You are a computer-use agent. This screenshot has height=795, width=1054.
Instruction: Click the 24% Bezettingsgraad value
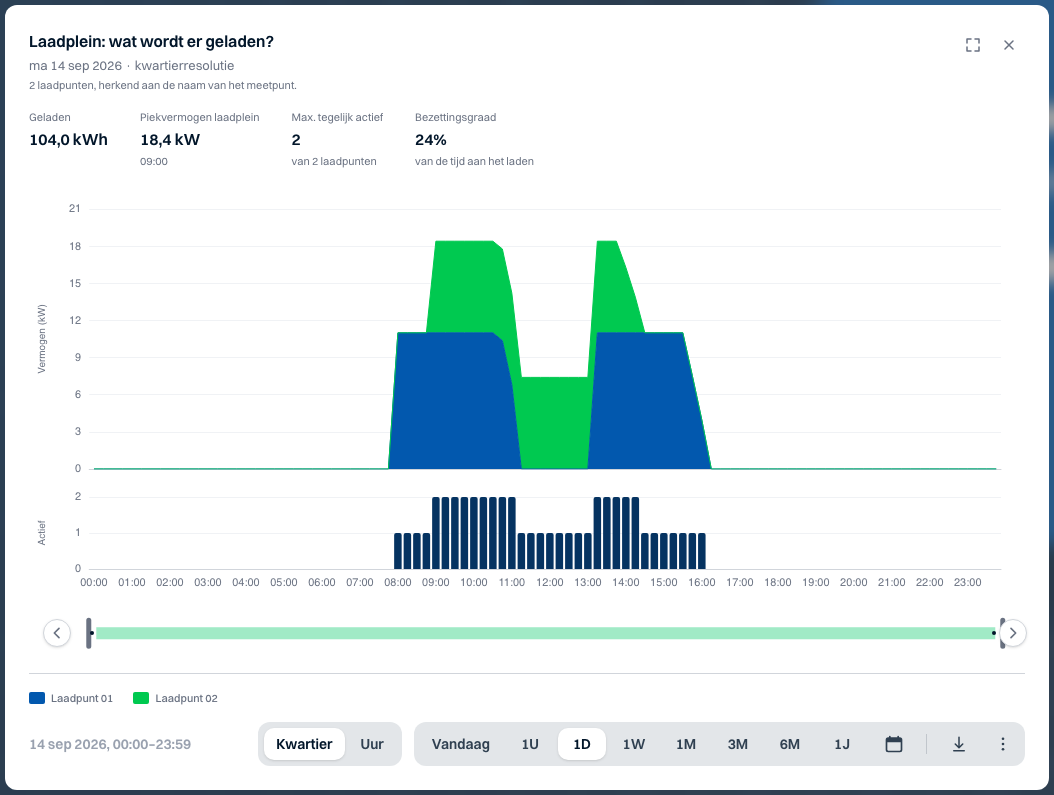(431, 140)
